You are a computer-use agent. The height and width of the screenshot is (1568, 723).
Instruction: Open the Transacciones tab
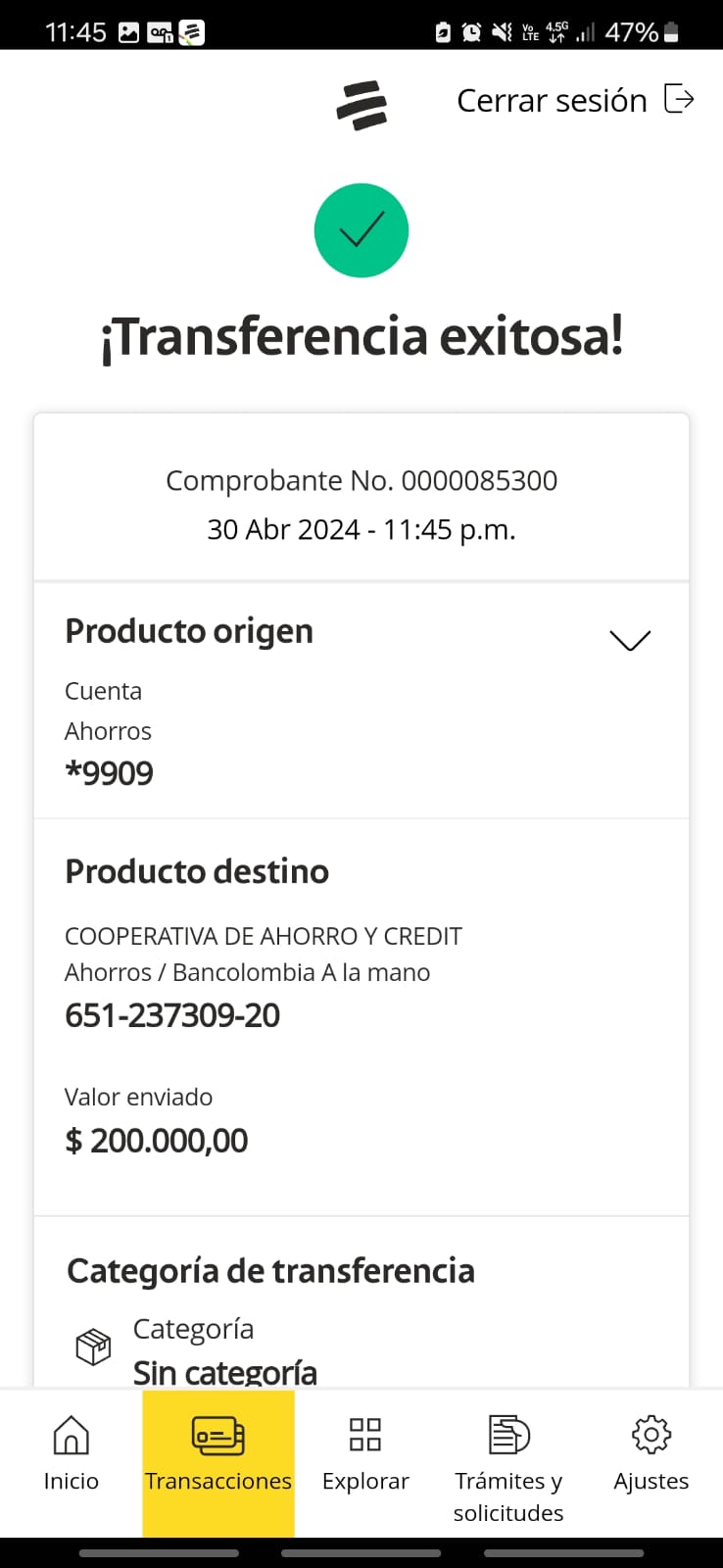(218, 1480)
